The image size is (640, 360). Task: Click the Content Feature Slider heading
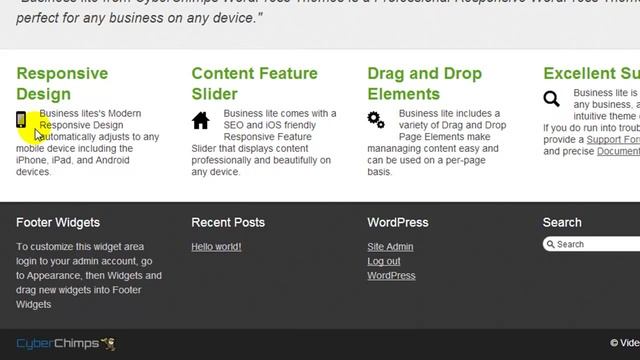click(x=254, y=84)
